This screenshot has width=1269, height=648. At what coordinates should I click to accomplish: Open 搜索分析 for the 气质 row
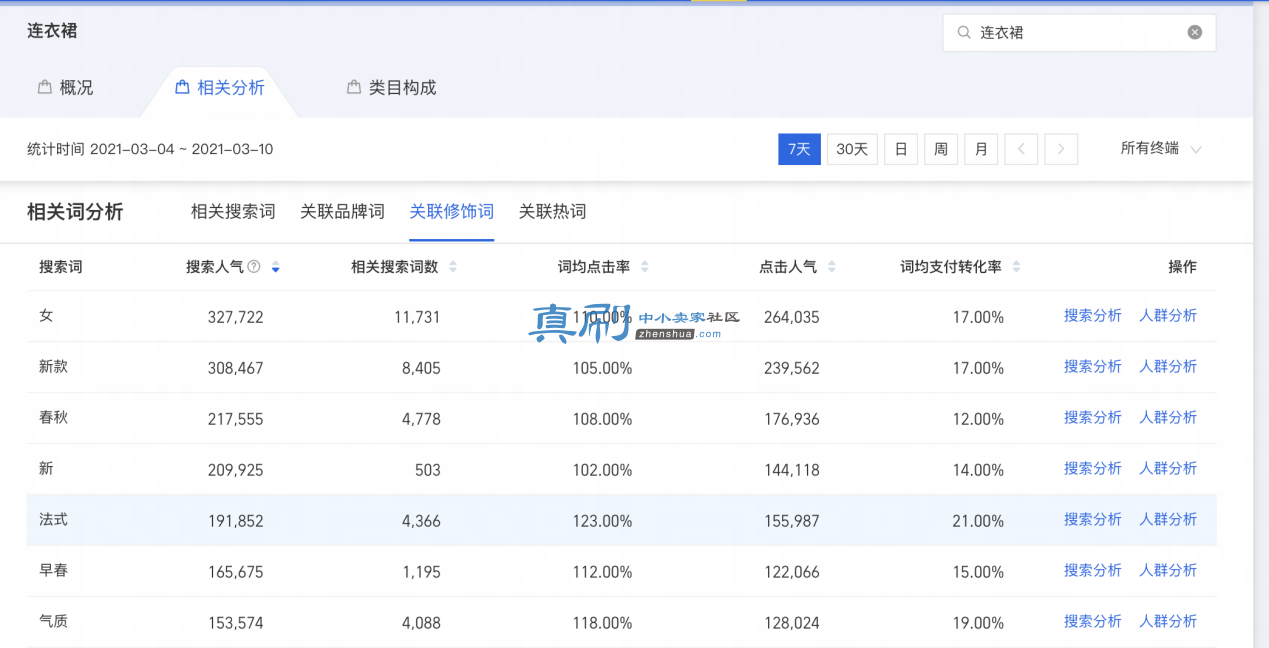[x=1092, y=622]
